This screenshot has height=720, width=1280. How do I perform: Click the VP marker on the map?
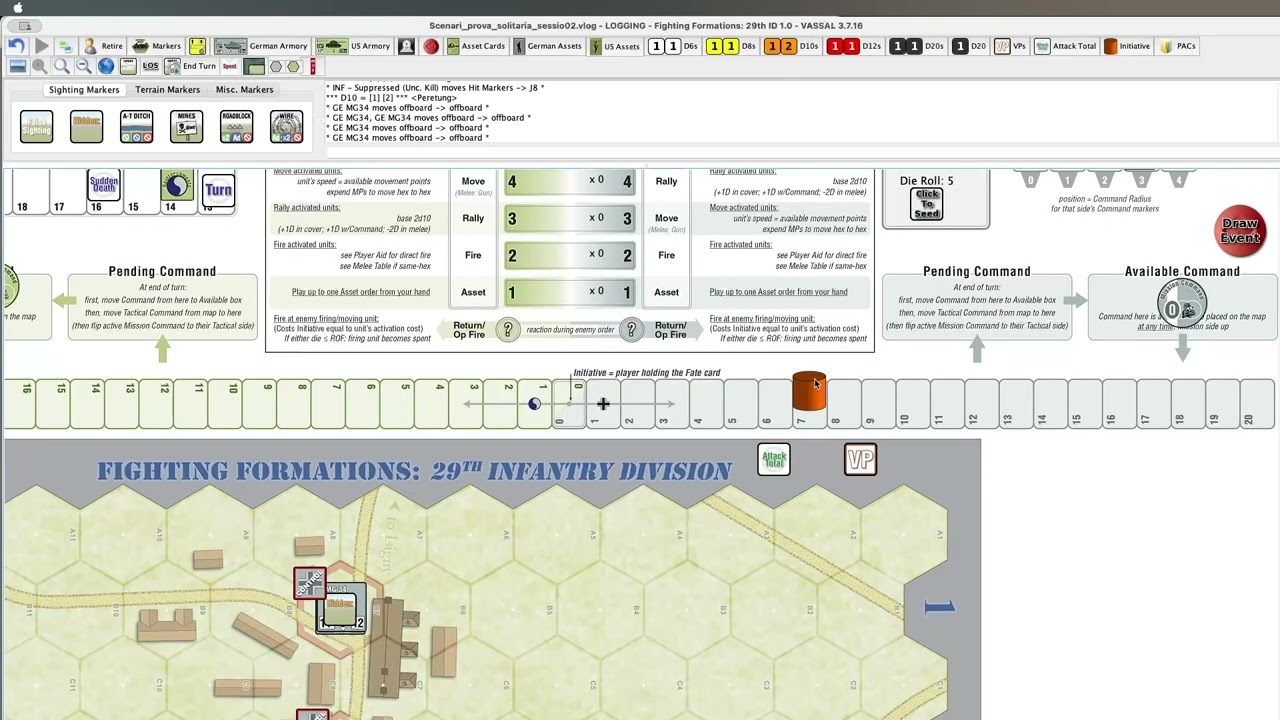(x=860, y=459)
